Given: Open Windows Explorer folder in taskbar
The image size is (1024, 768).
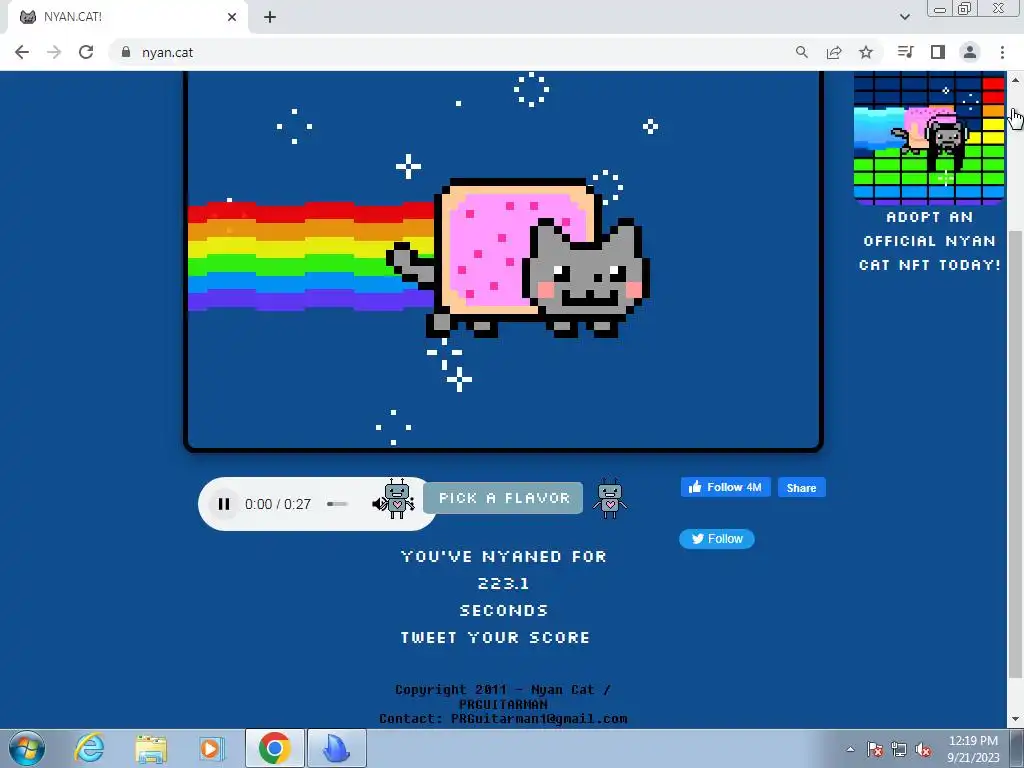Looking at the screenshot, I should click(151, 748).
